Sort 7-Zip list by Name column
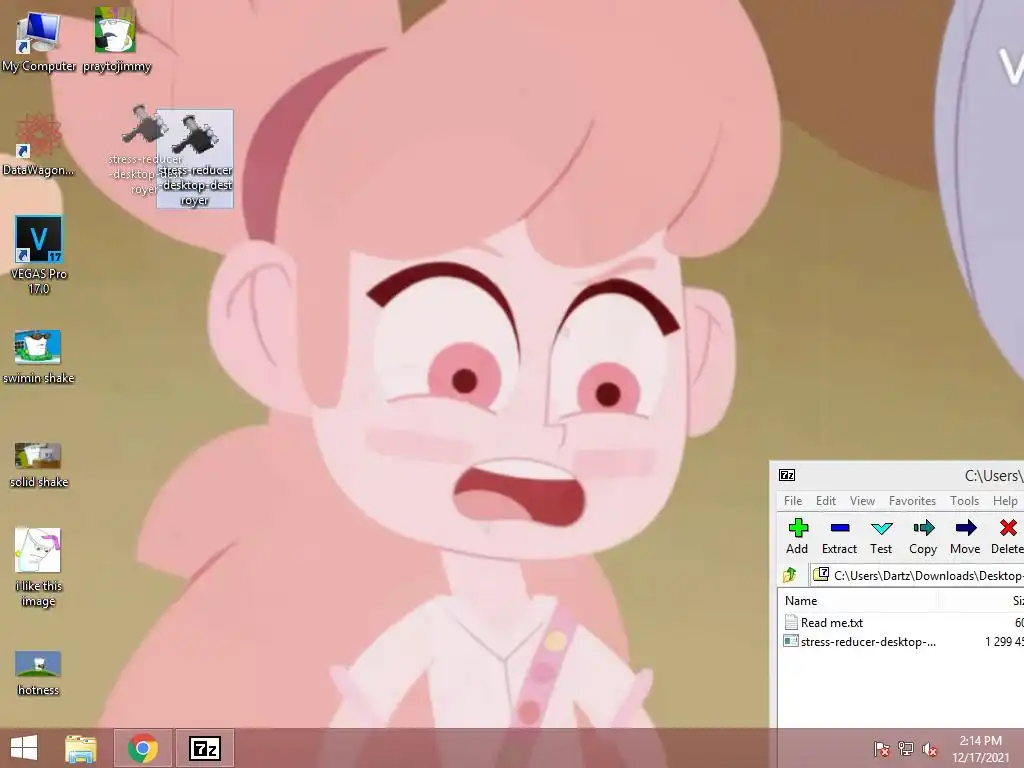Image resolution: width=1024 pixels, height=768 pixels. (858, 601)
